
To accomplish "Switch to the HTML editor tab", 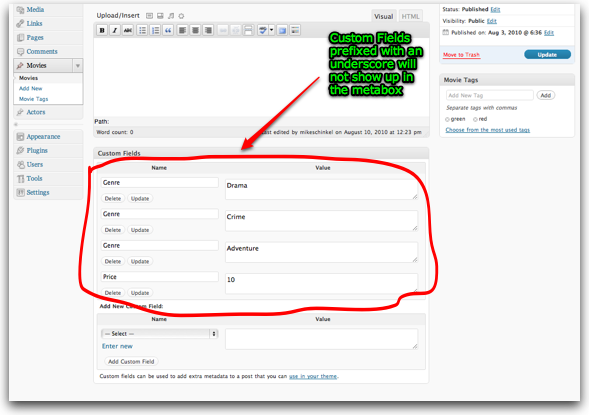I will (x=410, y=17).
